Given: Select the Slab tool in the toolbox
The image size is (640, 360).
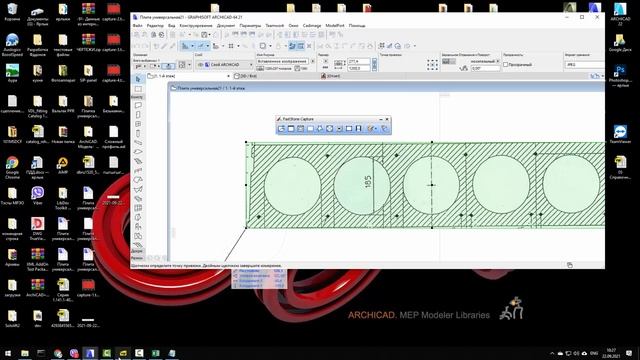Looking at the screenshot, I should 138,151.
